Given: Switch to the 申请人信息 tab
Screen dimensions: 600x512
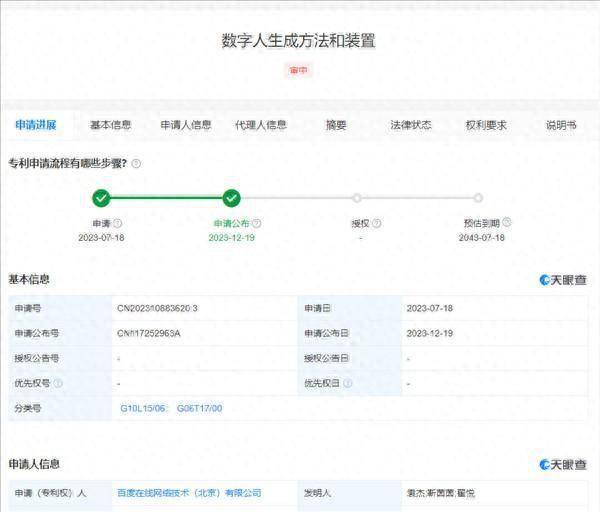Looking at the screenshot, I should [186, 125].
